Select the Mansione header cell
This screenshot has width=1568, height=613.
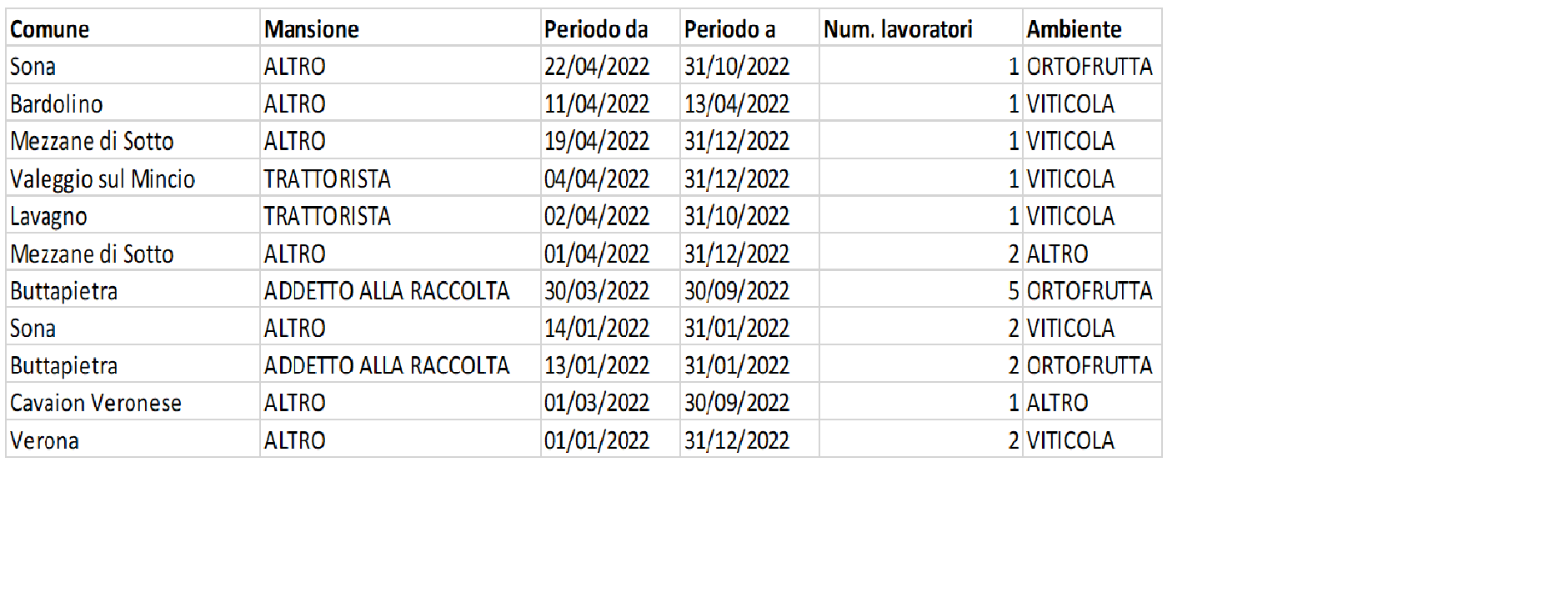400,29
